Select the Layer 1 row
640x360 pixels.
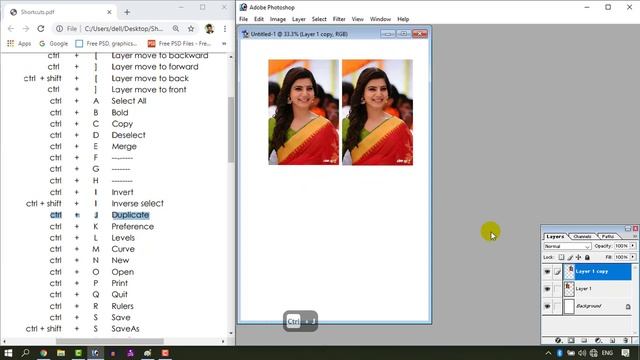coord(597,289)
